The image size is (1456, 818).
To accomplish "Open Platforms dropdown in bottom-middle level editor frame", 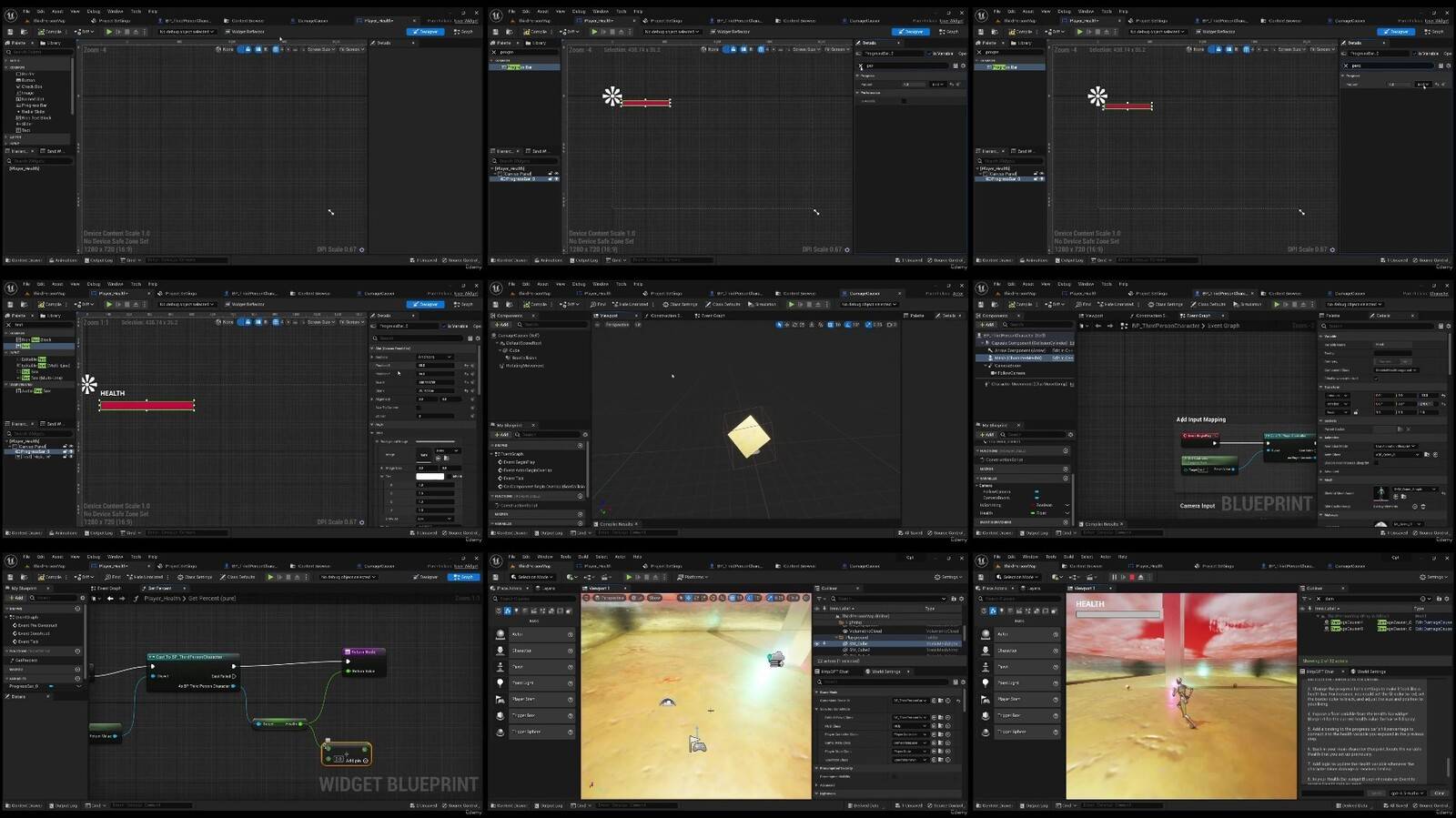I will tap(693, 577).
